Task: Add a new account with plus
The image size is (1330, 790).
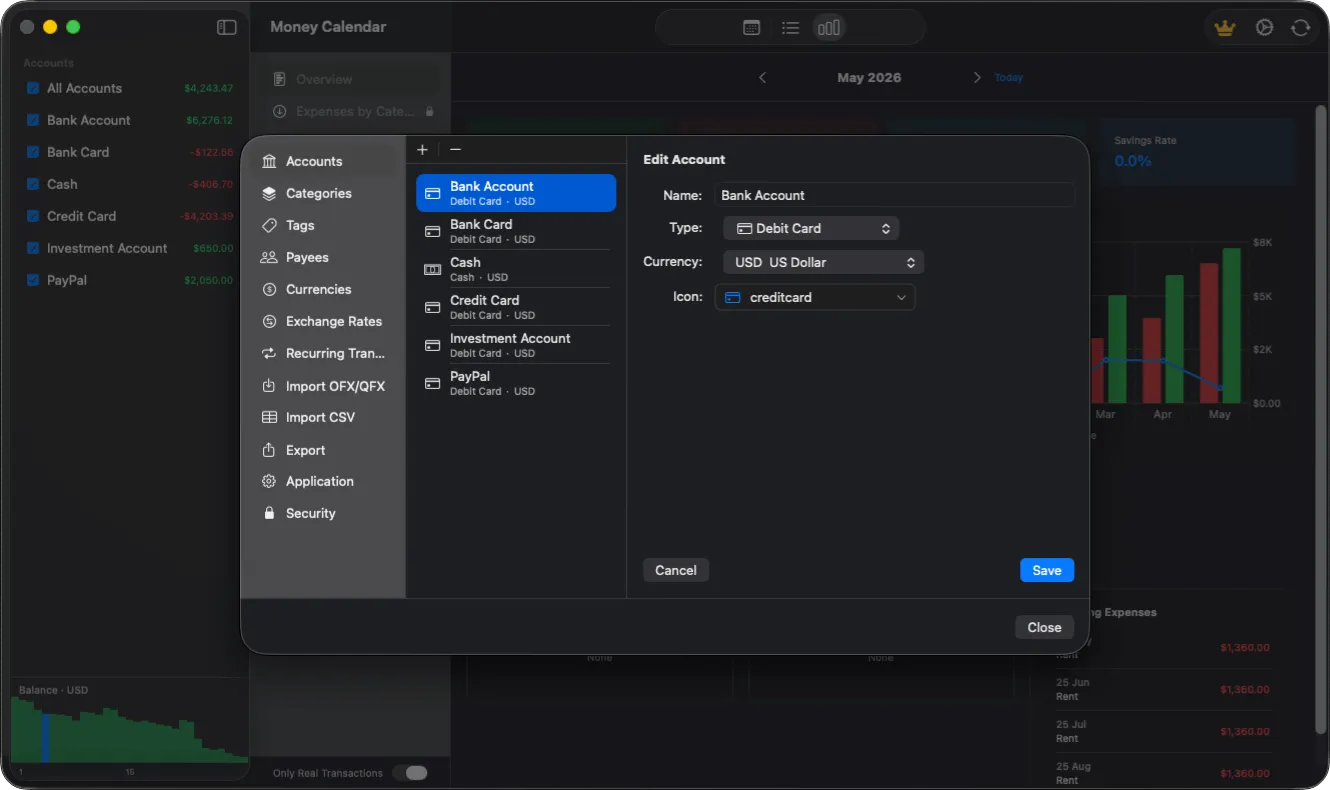Action: pos(422,149)
